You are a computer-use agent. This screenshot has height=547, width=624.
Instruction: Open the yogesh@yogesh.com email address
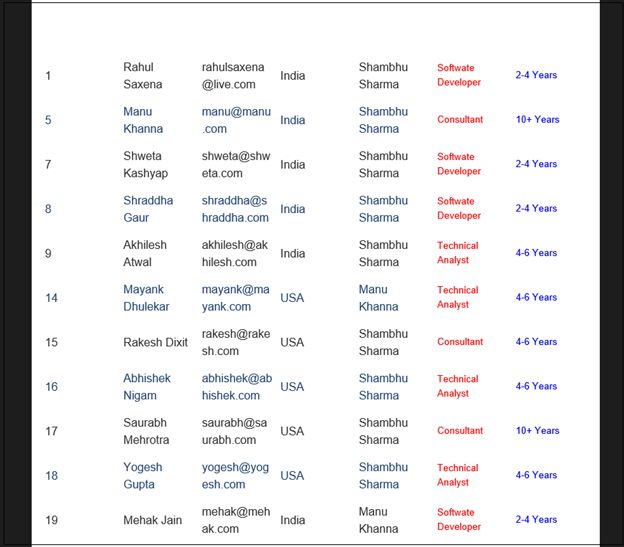click(236, 475)
